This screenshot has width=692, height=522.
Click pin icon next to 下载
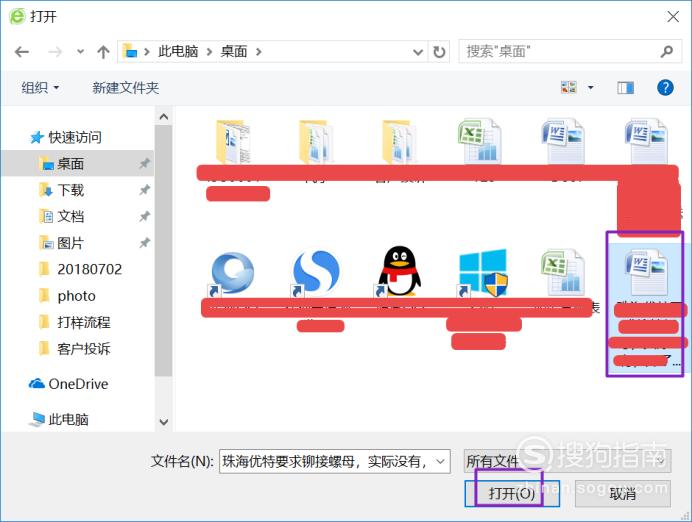(144, 190)
